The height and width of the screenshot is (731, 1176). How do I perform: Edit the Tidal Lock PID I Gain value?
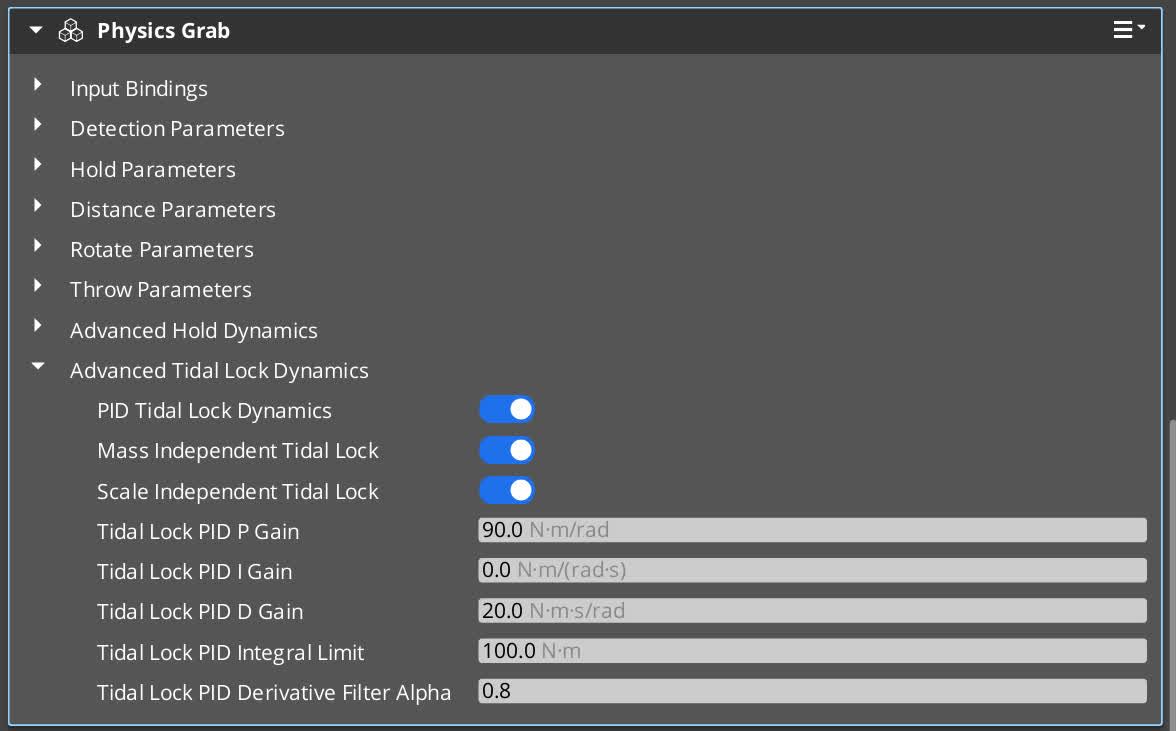[811, 571]
